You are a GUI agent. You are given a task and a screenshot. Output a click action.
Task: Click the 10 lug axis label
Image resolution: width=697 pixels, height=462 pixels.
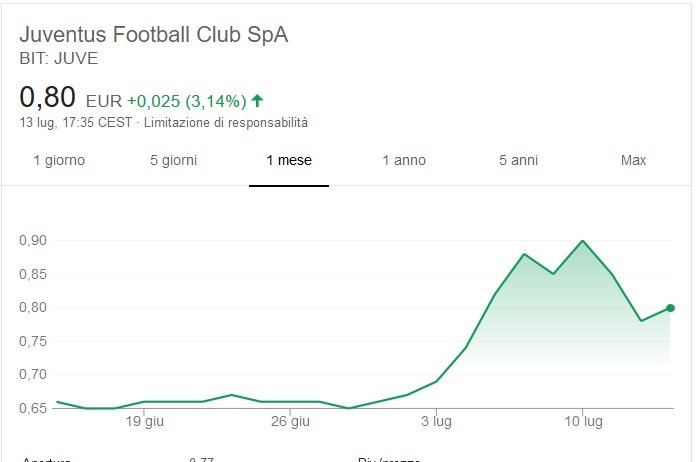583,421
